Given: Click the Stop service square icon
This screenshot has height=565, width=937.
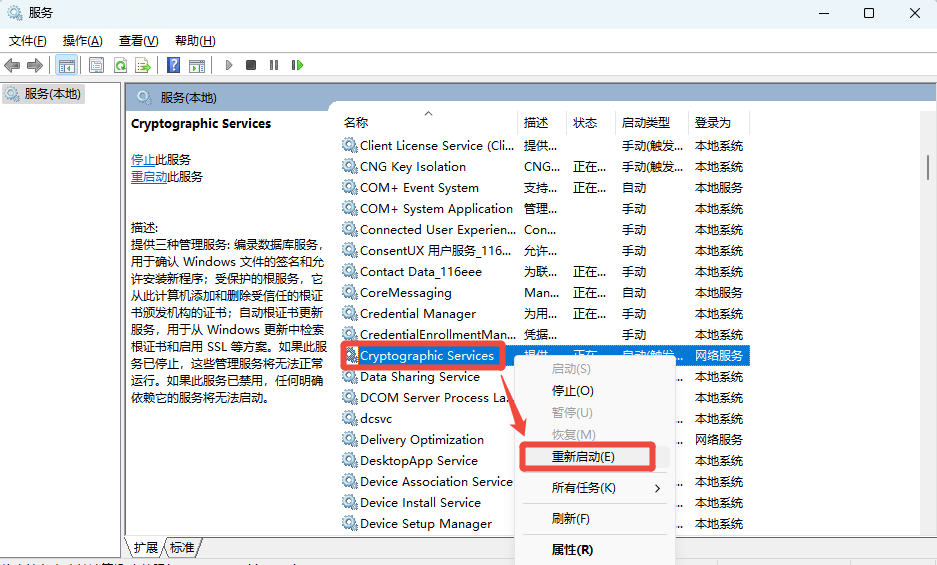Looking at the screenshot, I should point(251,65).
